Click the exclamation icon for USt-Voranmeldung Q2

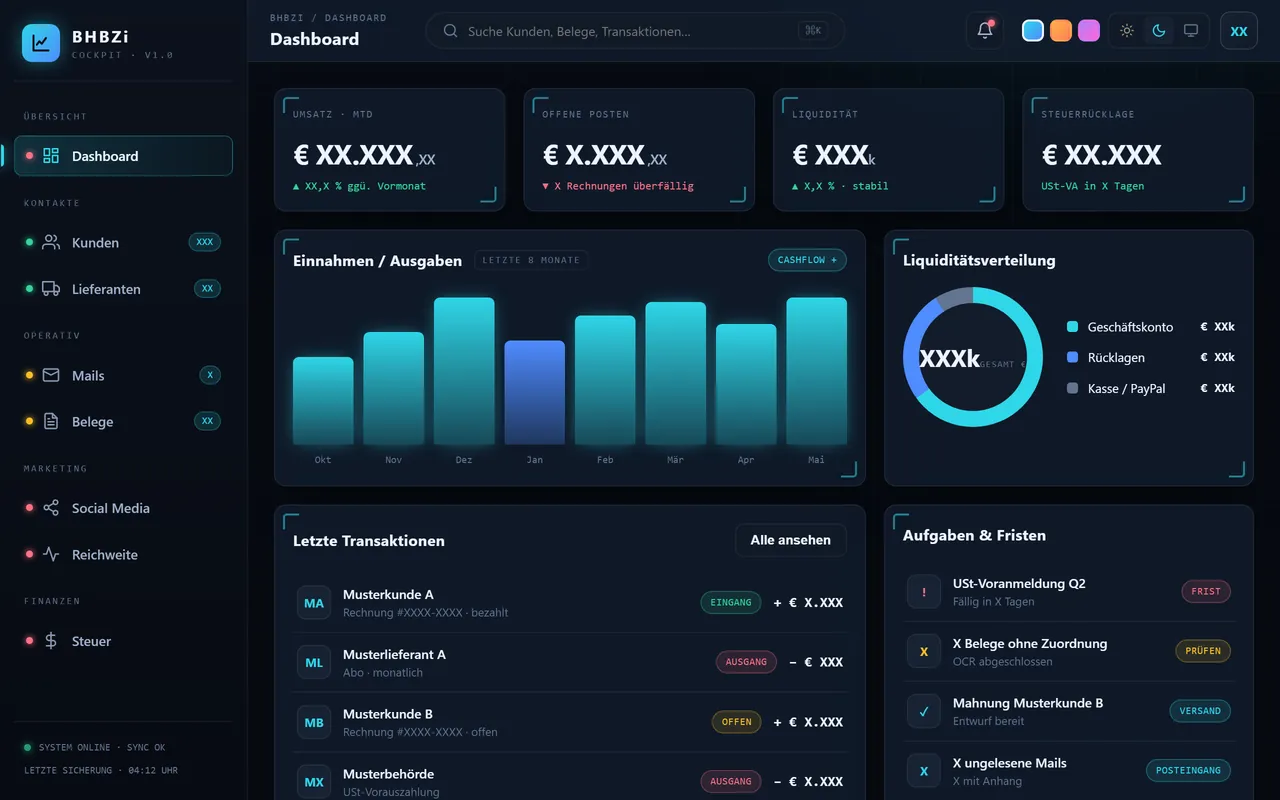[924, 592]
